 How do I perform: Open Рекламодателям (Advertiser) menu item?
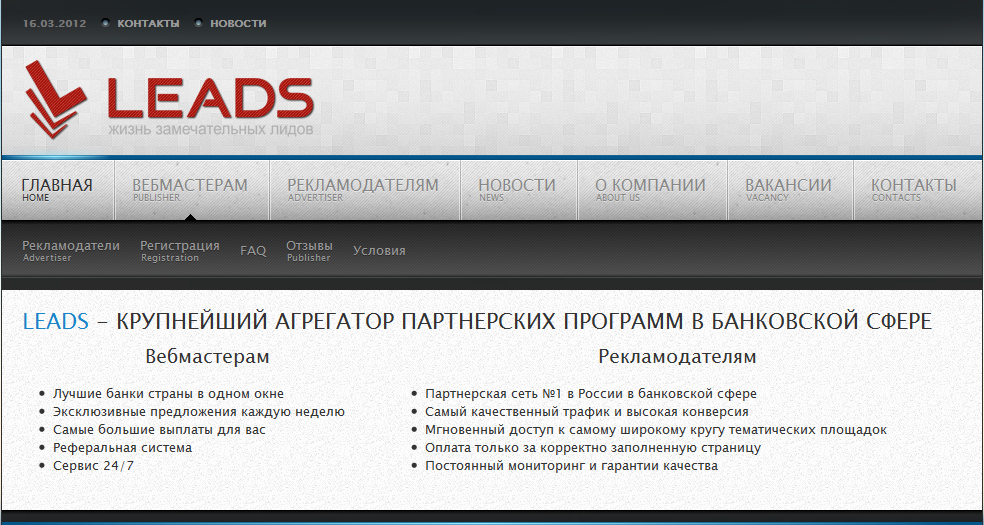tap(363, 190)
